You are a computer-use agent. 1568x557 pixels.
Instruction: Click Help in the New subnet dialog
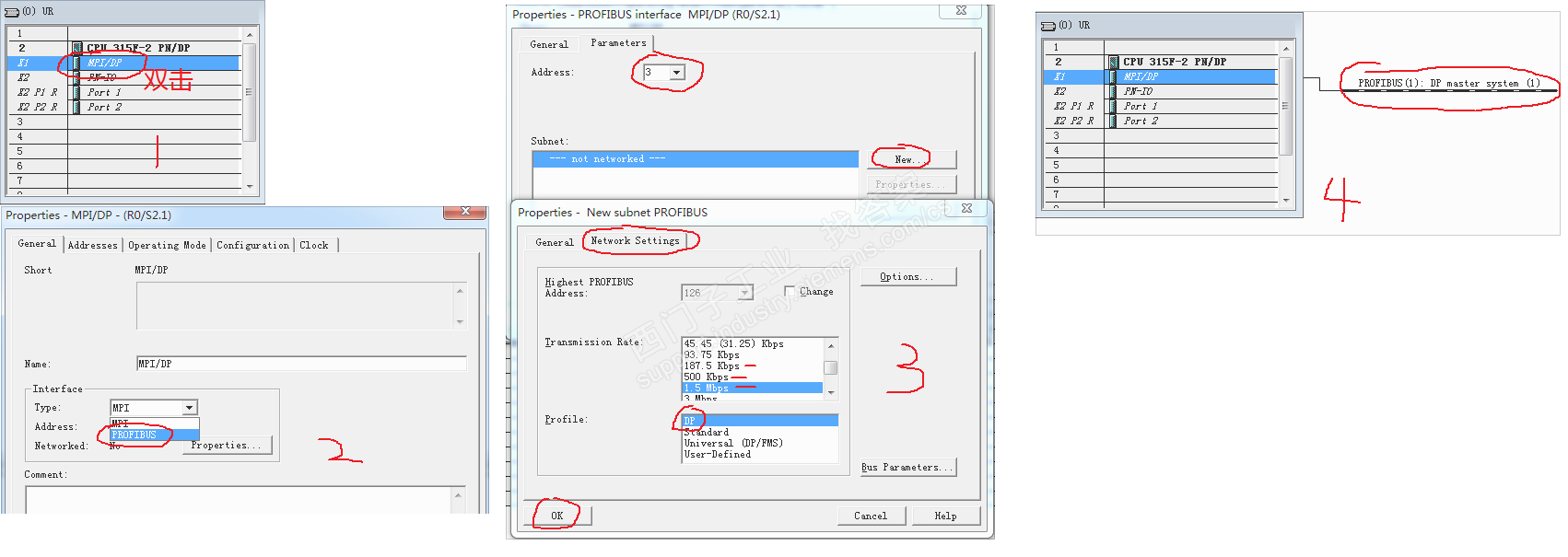click(x=945, y=516)
